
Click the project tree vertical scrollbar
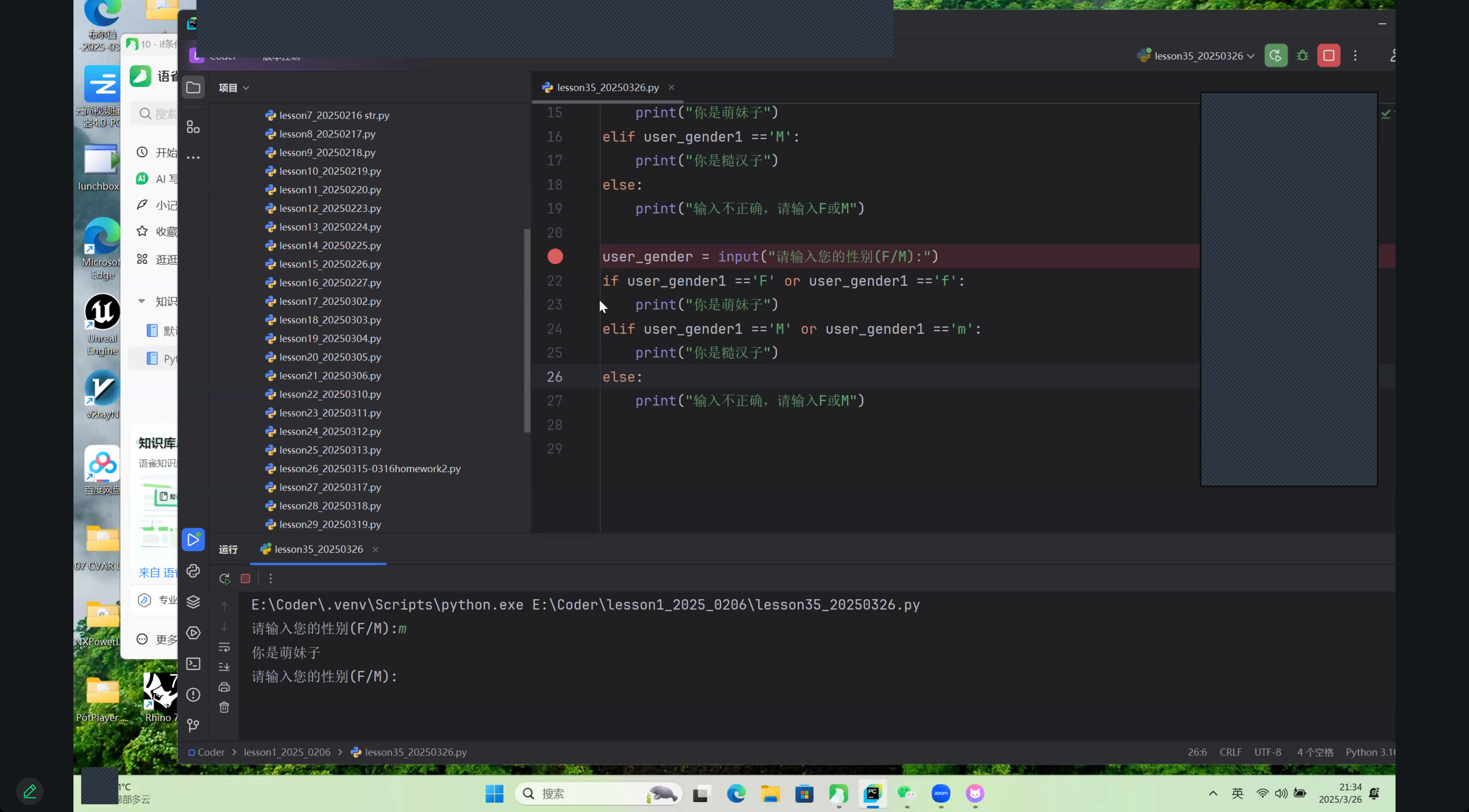(x=527, y=331)
